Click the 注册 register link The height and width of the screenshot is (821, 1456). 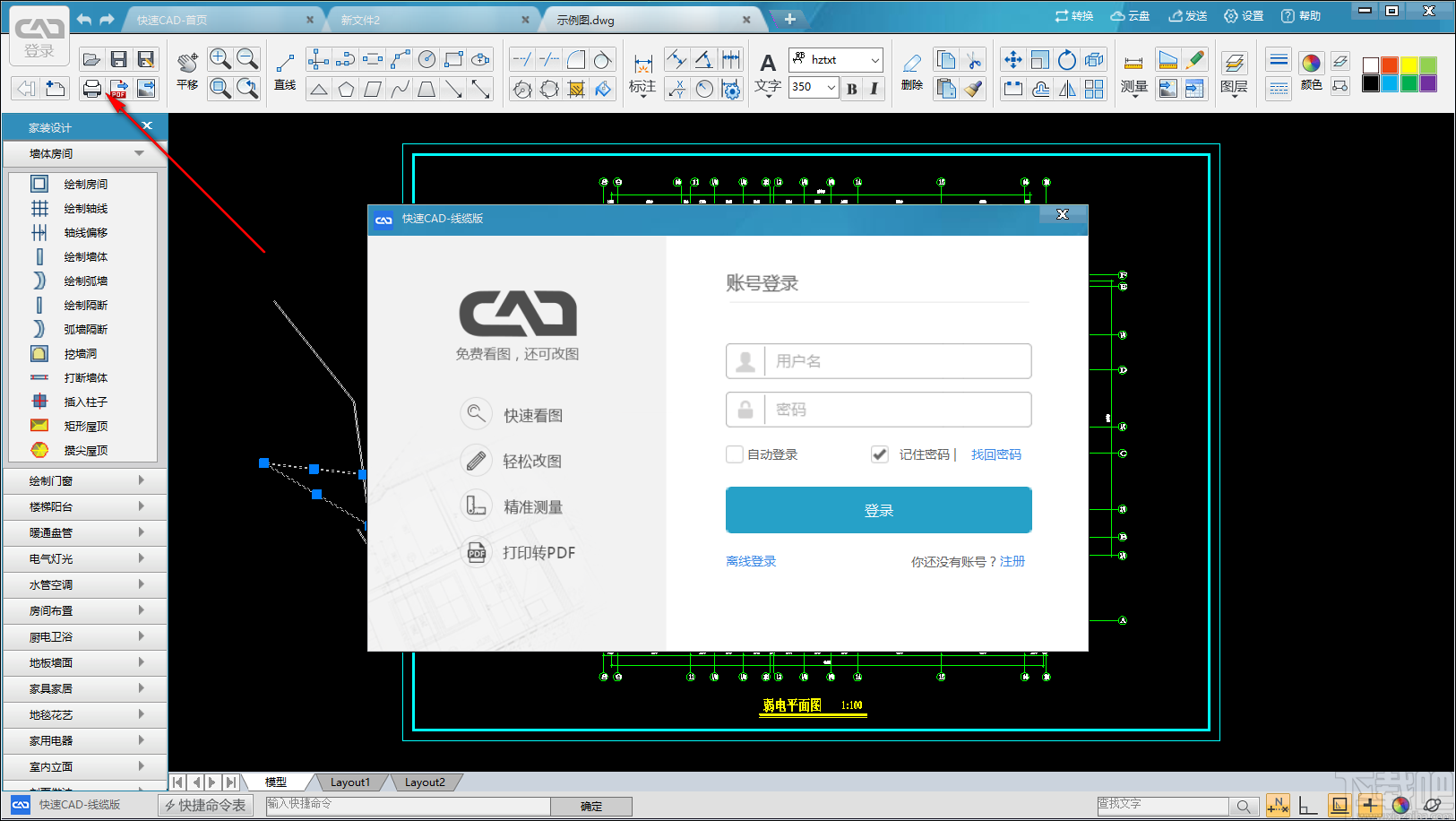tap(1012, 561)
